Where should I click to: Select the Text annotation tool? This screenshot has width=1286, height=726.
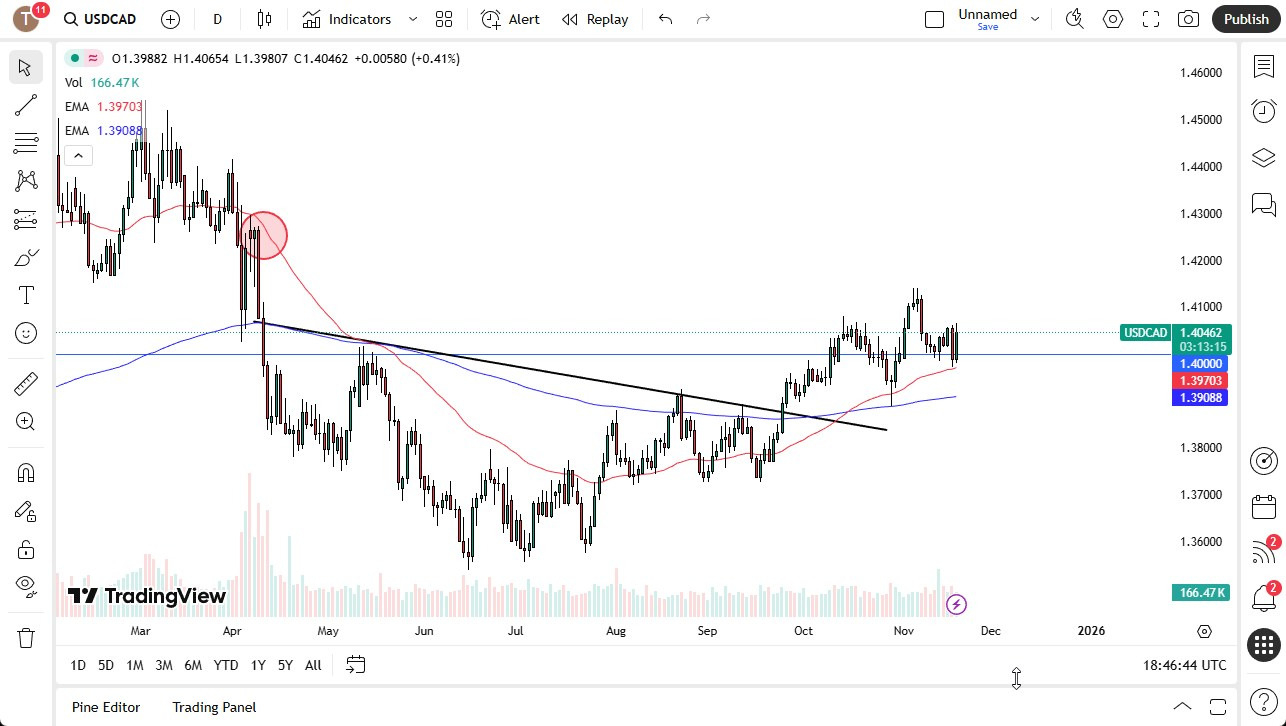25,295
